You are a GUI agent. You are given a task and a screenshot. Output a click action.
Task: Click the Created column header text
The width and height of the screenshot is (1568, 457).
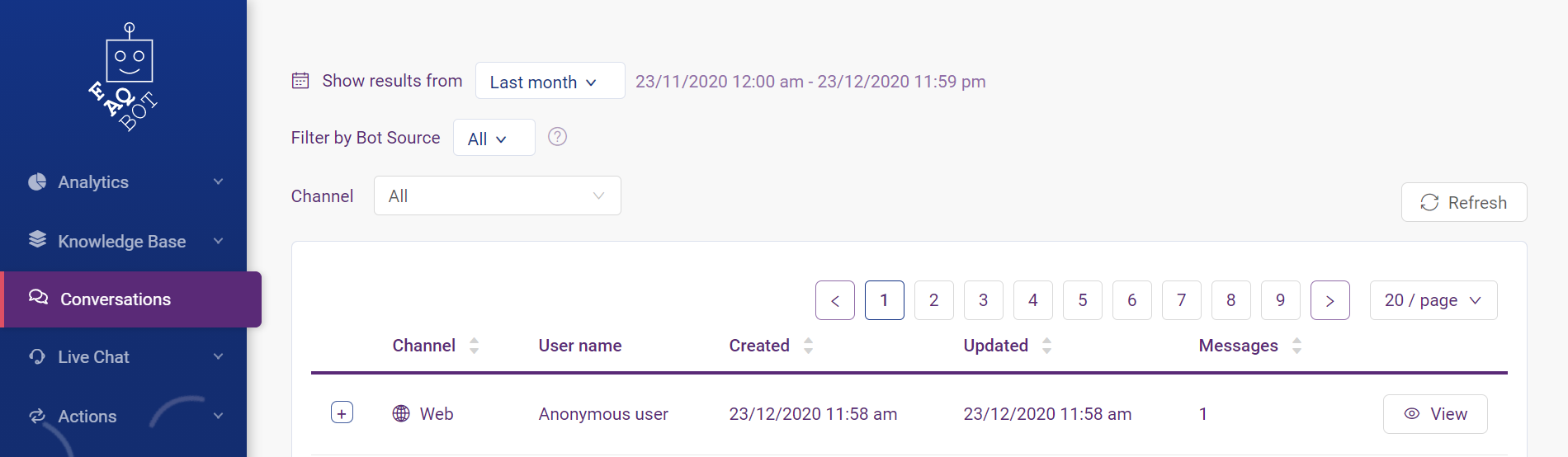pos(759,346)
